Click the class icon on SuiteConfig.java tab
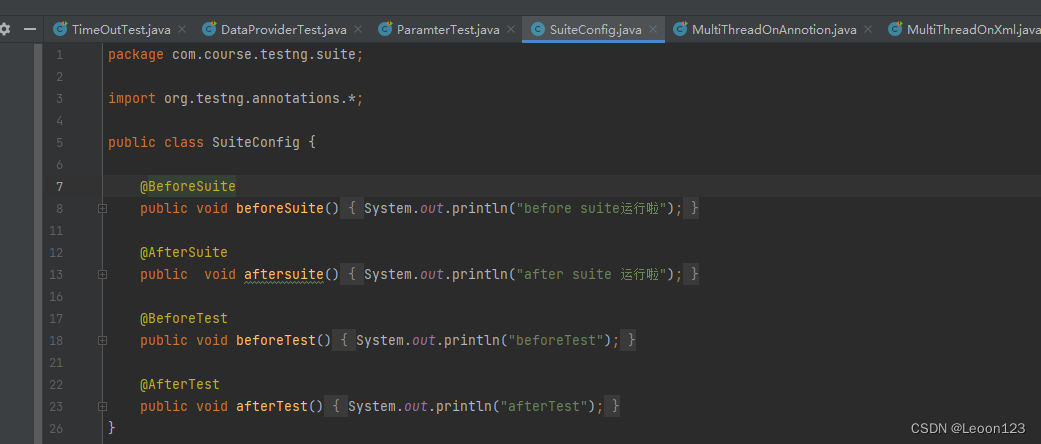This screenshot has height=444, width=1041. tap(538, 29)
